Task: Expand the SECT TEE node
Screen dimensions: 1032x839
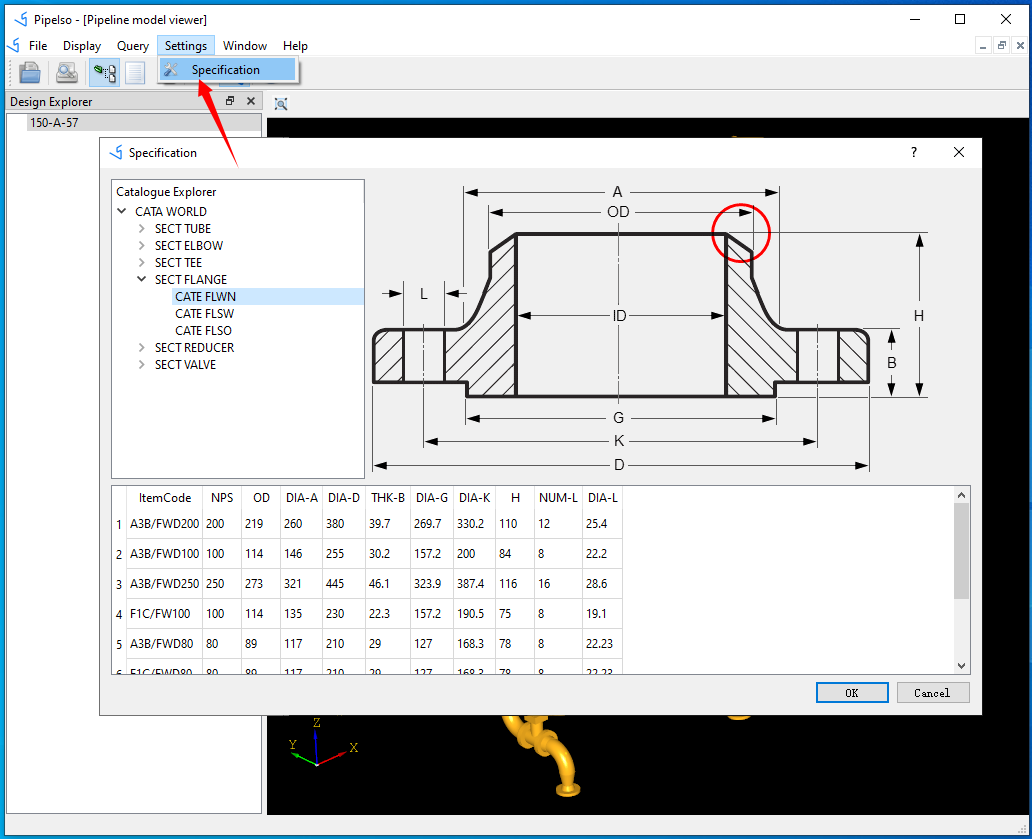Action: point(142,263)
